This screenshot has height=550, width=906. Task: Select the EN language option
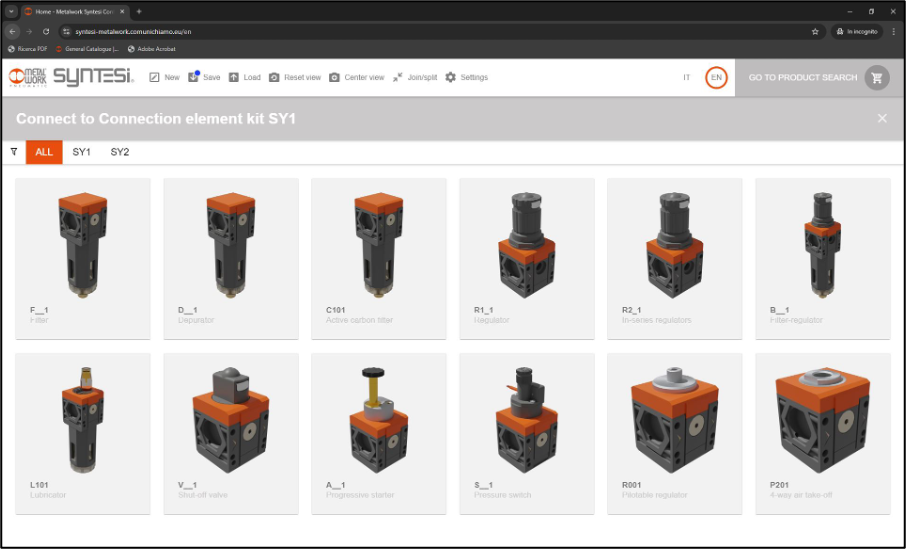(716, 77)
